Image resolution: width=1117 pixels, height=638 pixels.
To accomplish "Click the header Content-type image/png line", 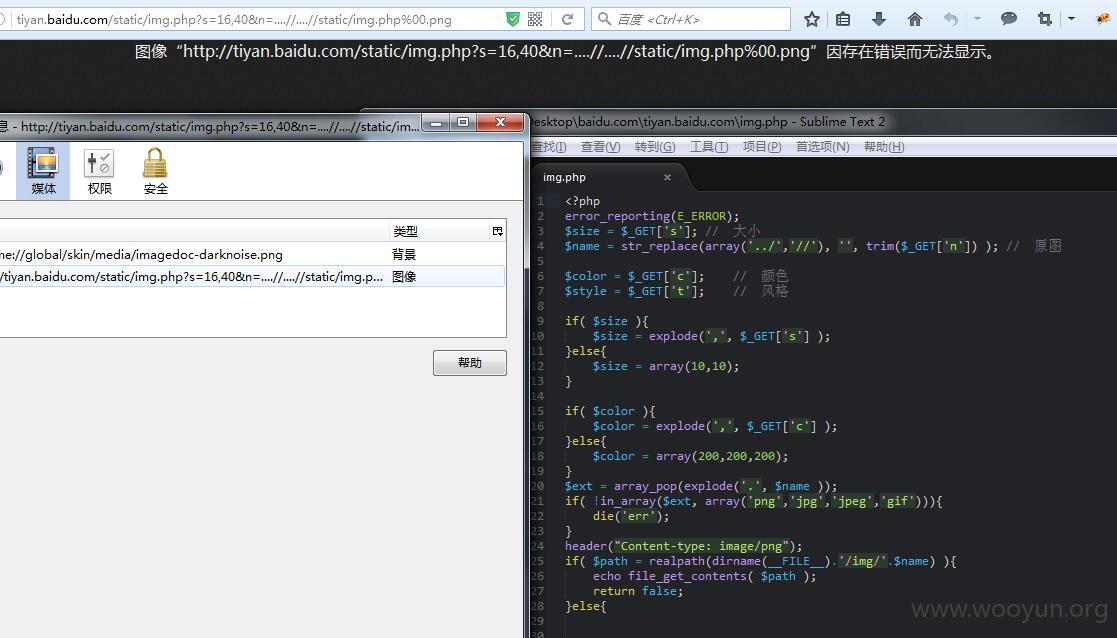I will pyautogui.click(x=683, y=546).
